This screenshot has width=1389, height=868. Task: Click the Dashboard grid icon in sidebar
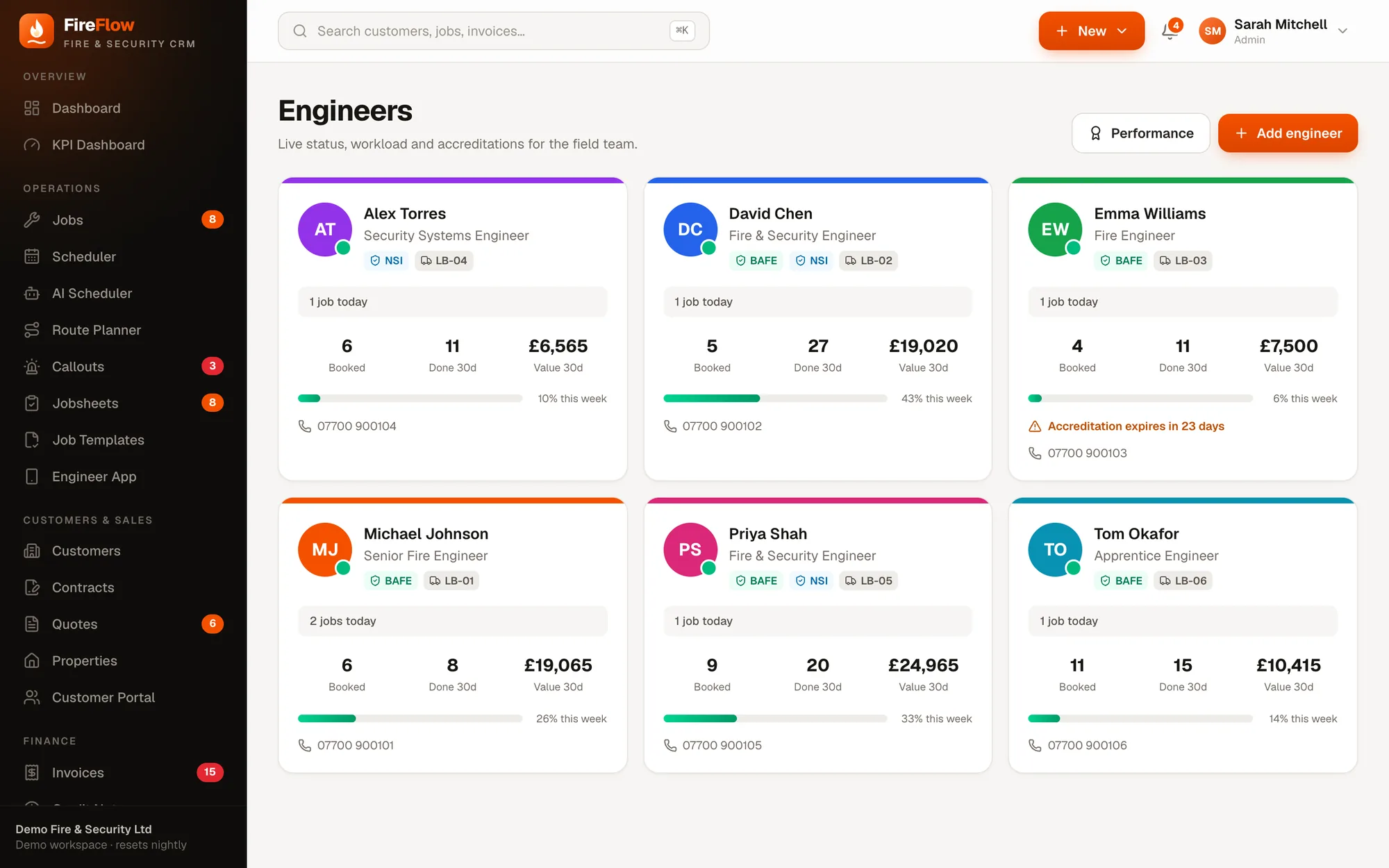pos(32,108)
